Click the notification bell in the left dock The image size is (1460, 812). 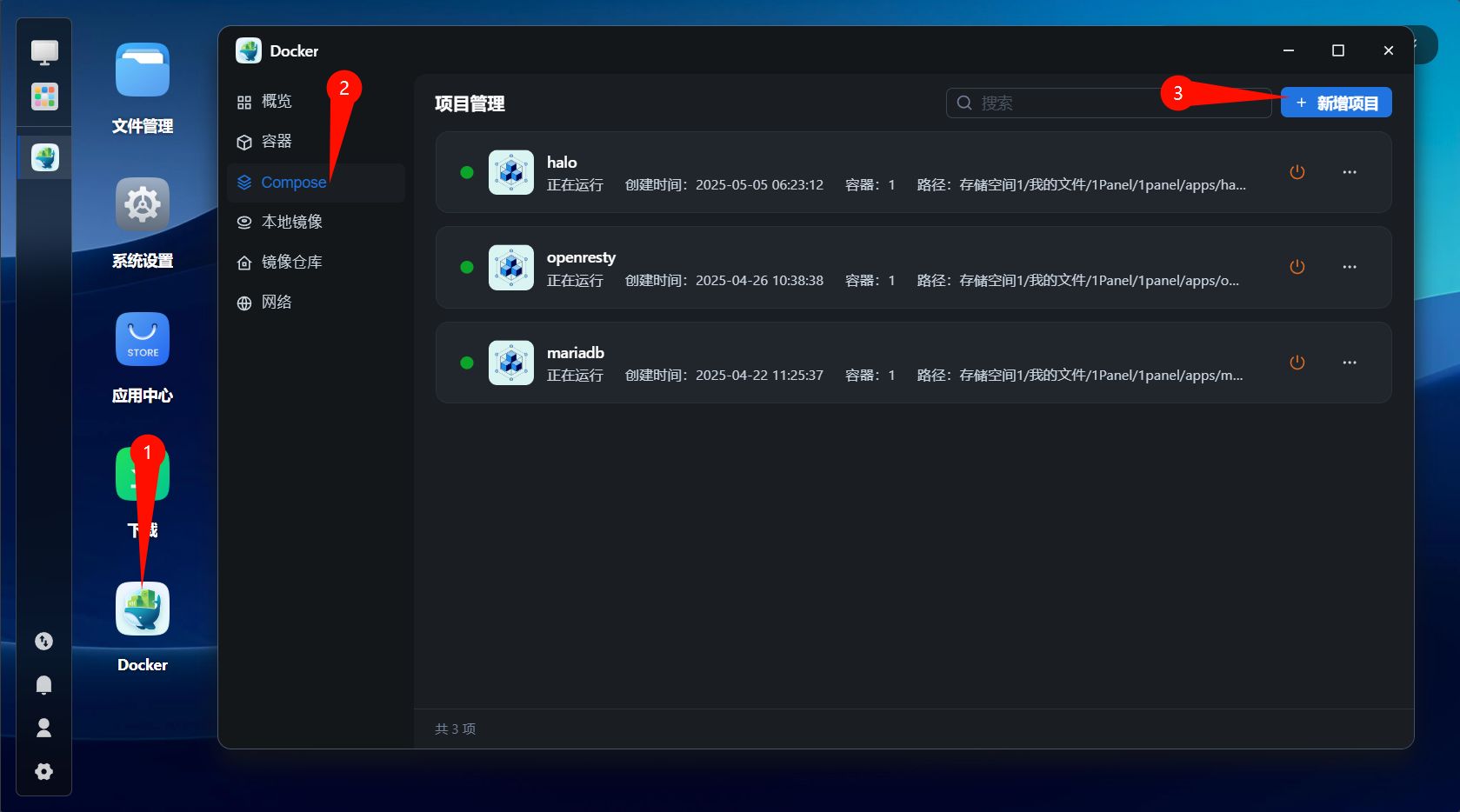[x=43, y=685]
